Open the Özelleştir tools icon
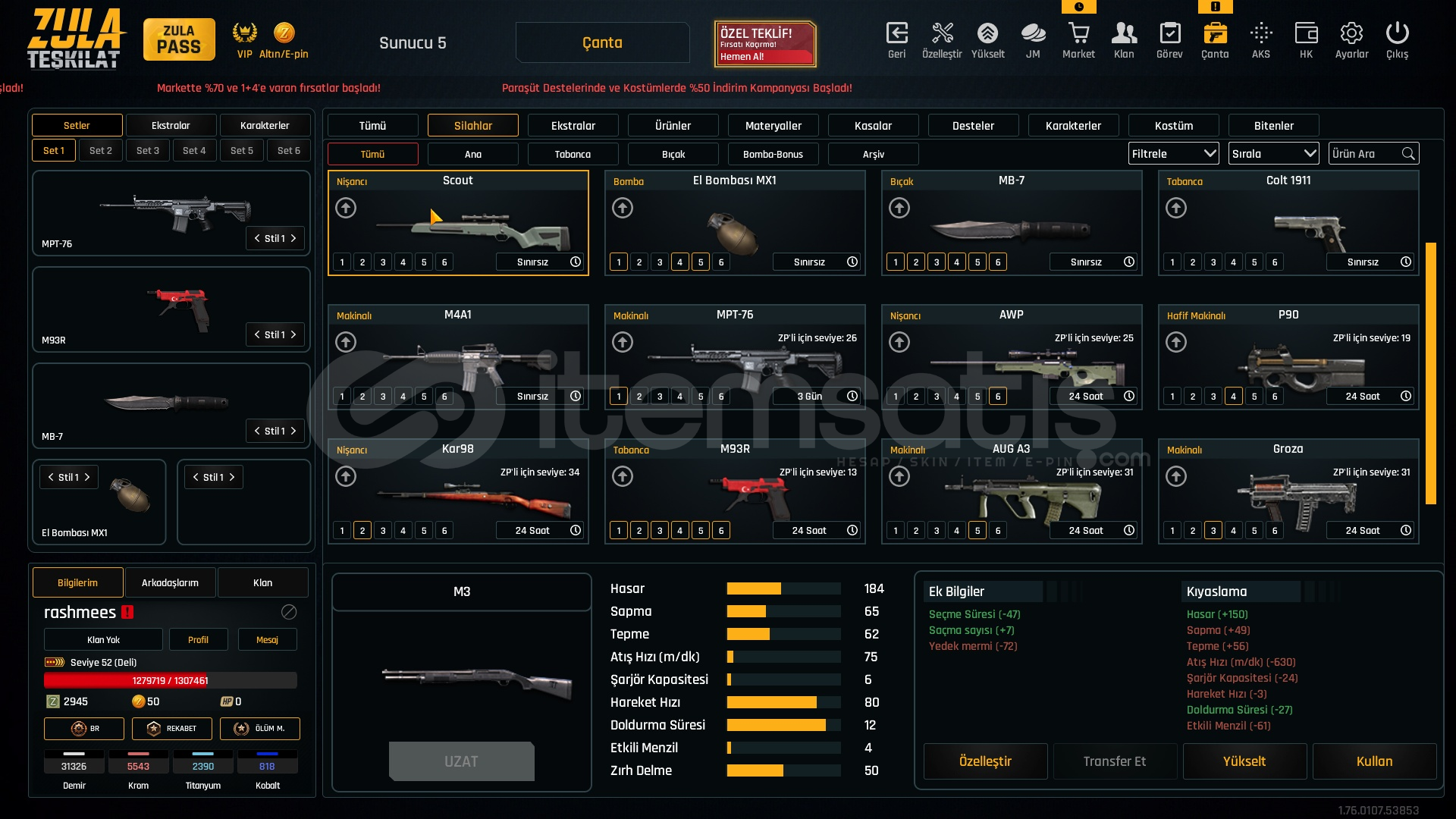1456x819 pixels. (942, 33)
